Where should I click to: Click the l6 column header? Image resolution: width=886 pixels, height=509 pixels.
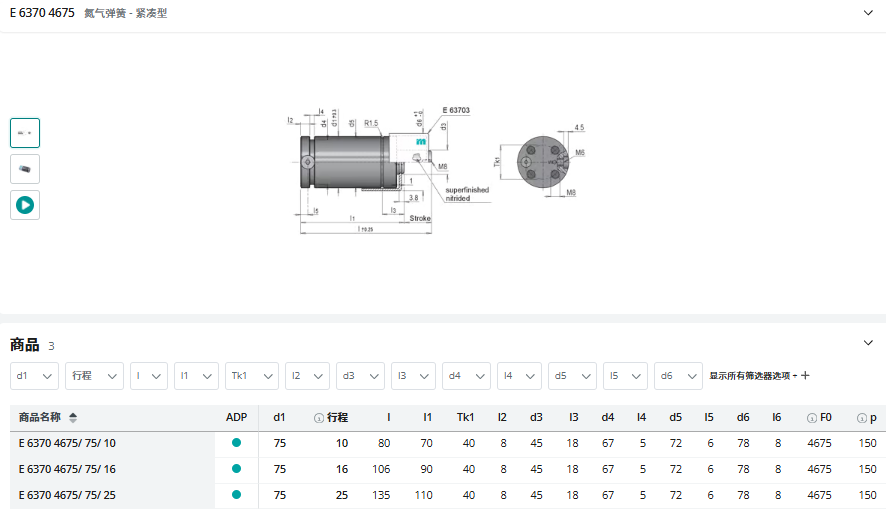point(776,417)
